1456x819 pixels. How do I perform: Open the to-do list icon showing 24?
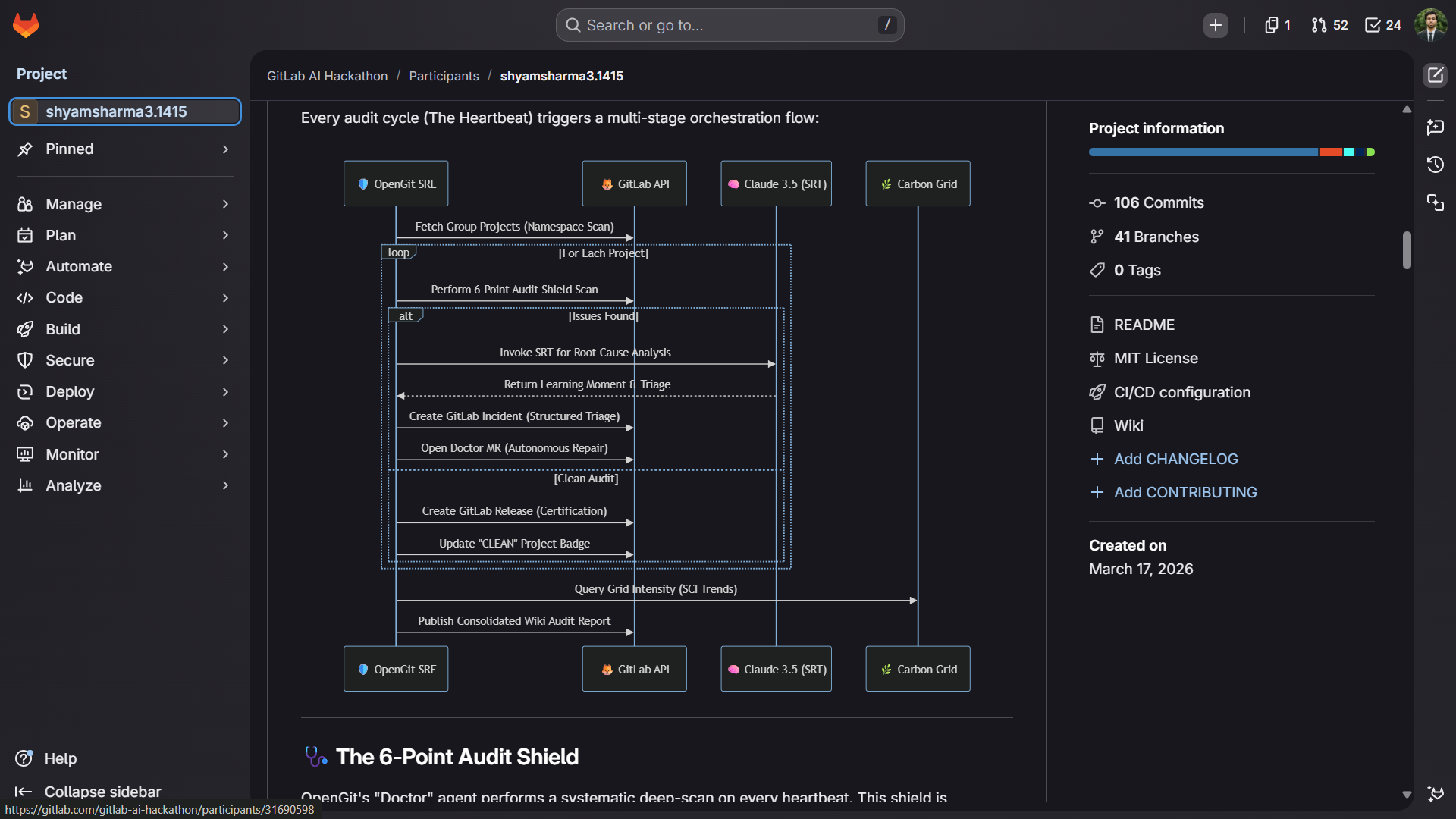point(1382,25)
